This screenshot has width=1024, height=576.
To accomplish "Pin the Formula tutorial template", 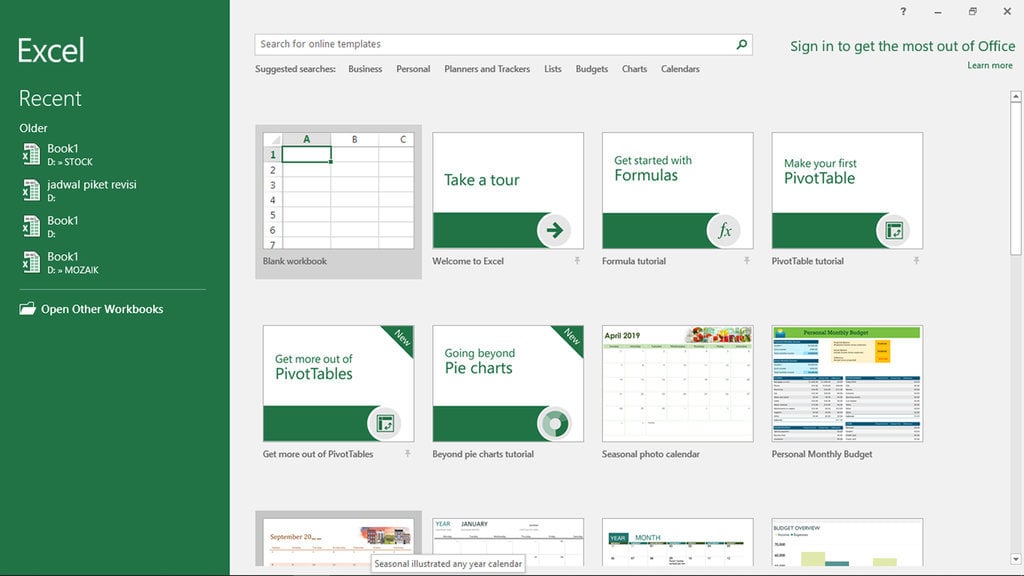I will click(746, 261).
